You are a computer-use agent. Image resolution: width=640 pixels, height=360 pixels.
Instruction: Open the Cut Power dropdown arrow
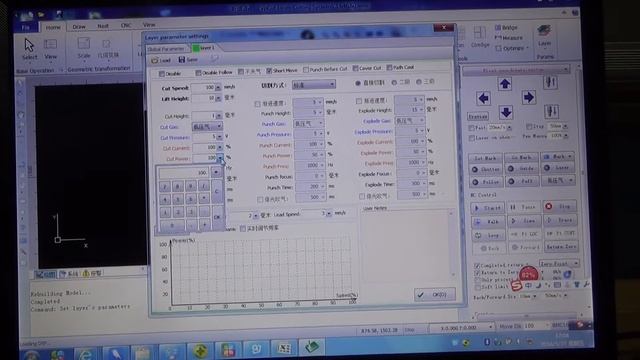coord(220,158)
